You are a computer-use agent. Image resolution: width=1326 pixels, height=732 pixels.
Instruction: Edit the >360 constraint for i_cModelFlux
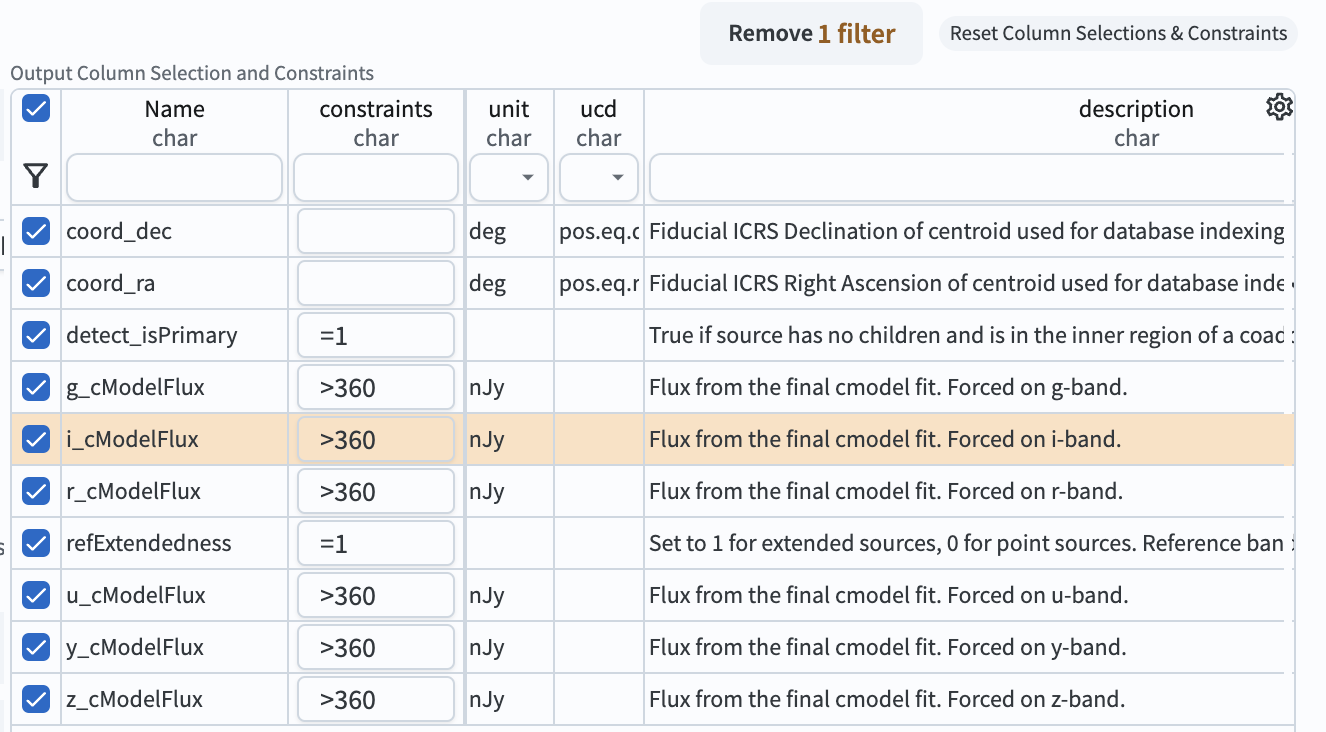[375, 439]
